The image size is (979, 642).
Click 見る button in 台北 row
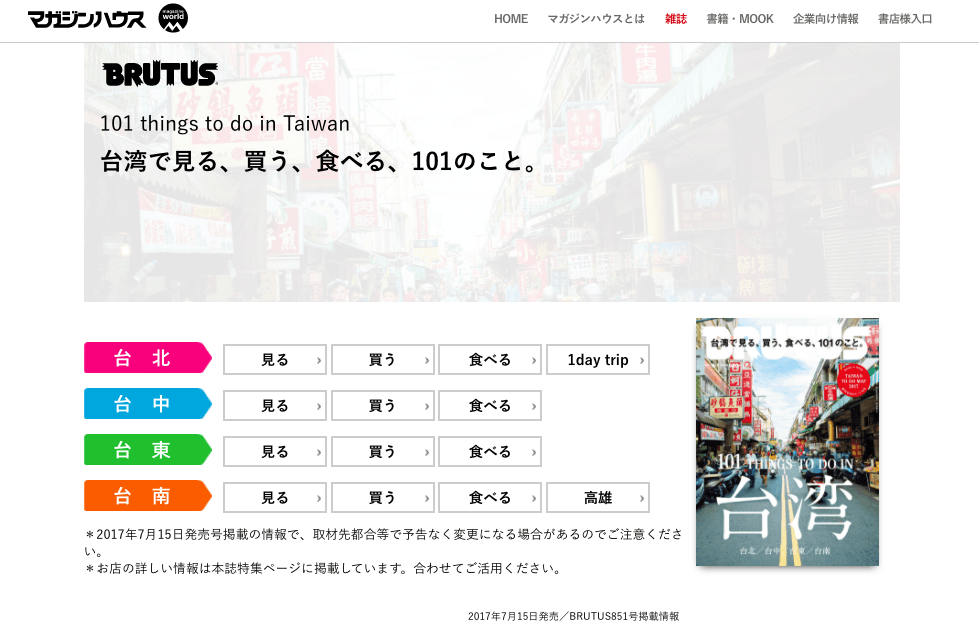(275, 360)
